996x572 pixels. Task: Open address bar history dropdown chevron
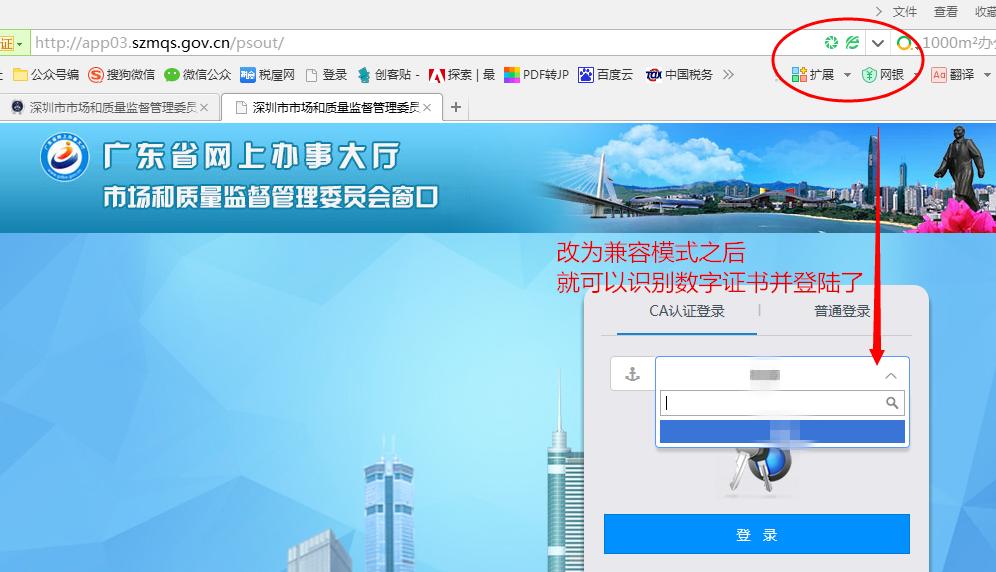(x=878, y=43)
